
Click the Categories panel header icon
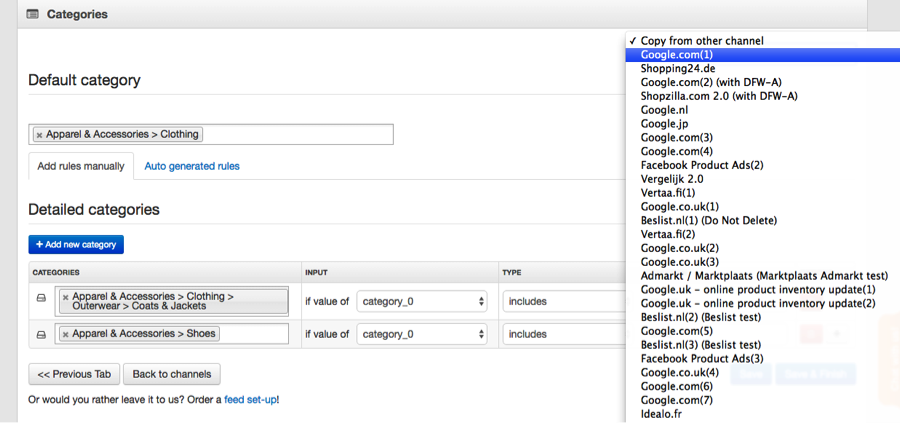click(x=33, y=14)
